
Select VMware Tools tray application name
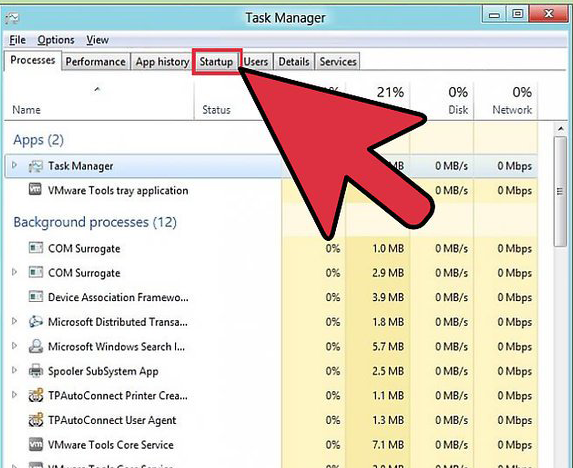tap(118, 191)
